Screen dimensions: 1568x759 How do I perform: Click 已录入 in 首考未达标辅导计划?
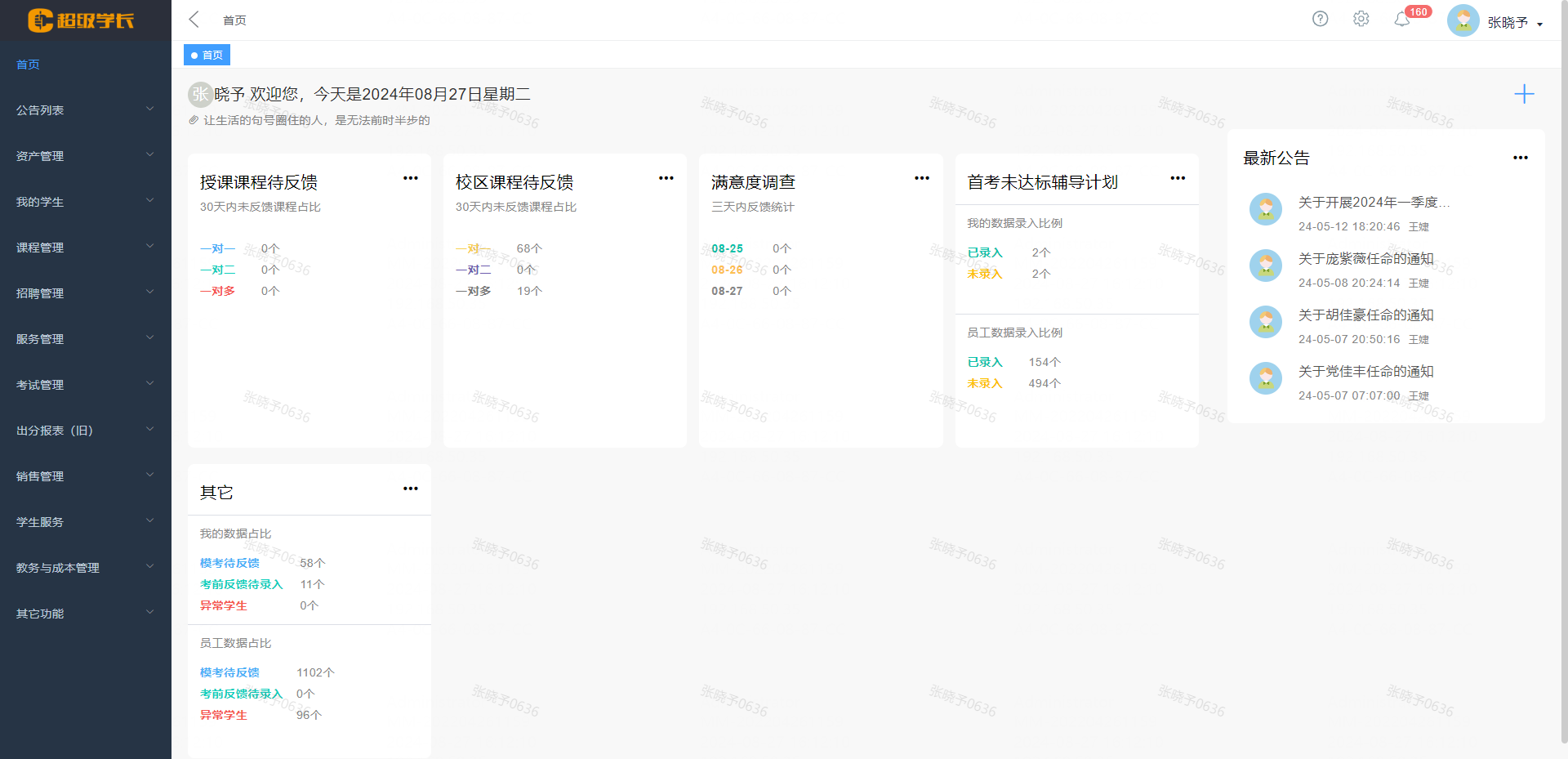[x=984, y=252]
